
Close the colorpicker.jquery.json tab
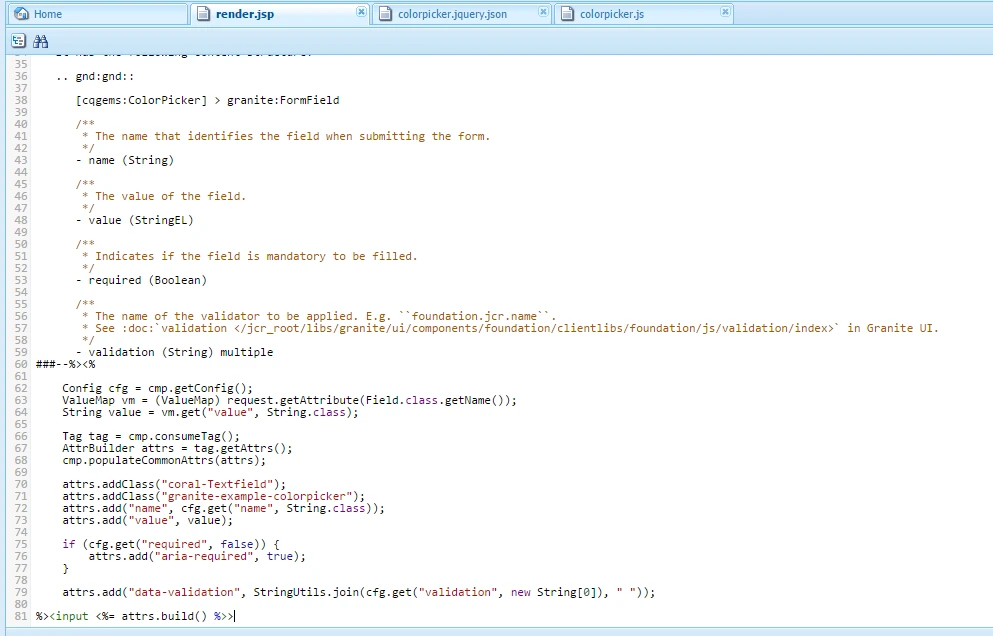(543, 12)
